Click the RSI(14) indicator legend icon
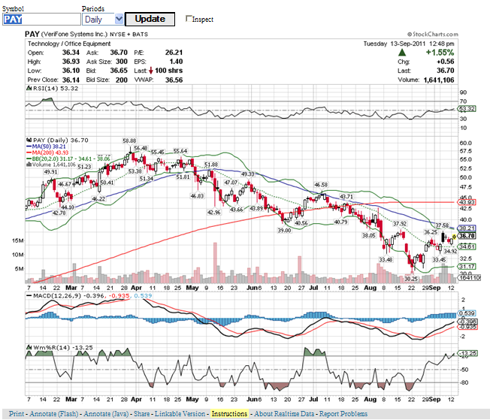The image size is (490, 420). [29, 88]
